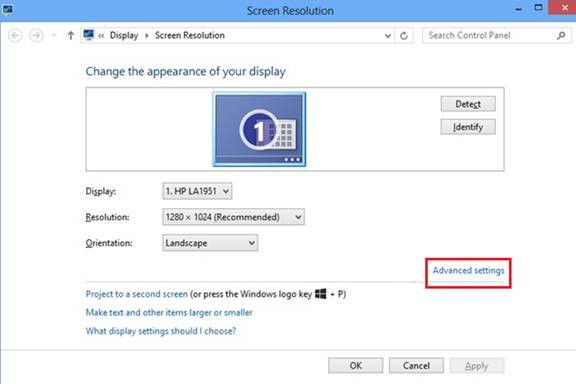The image size is (576, 384).
Task: Refresh the Control Panel address bar
Action: pyautogui.click(x=404, y=36)
